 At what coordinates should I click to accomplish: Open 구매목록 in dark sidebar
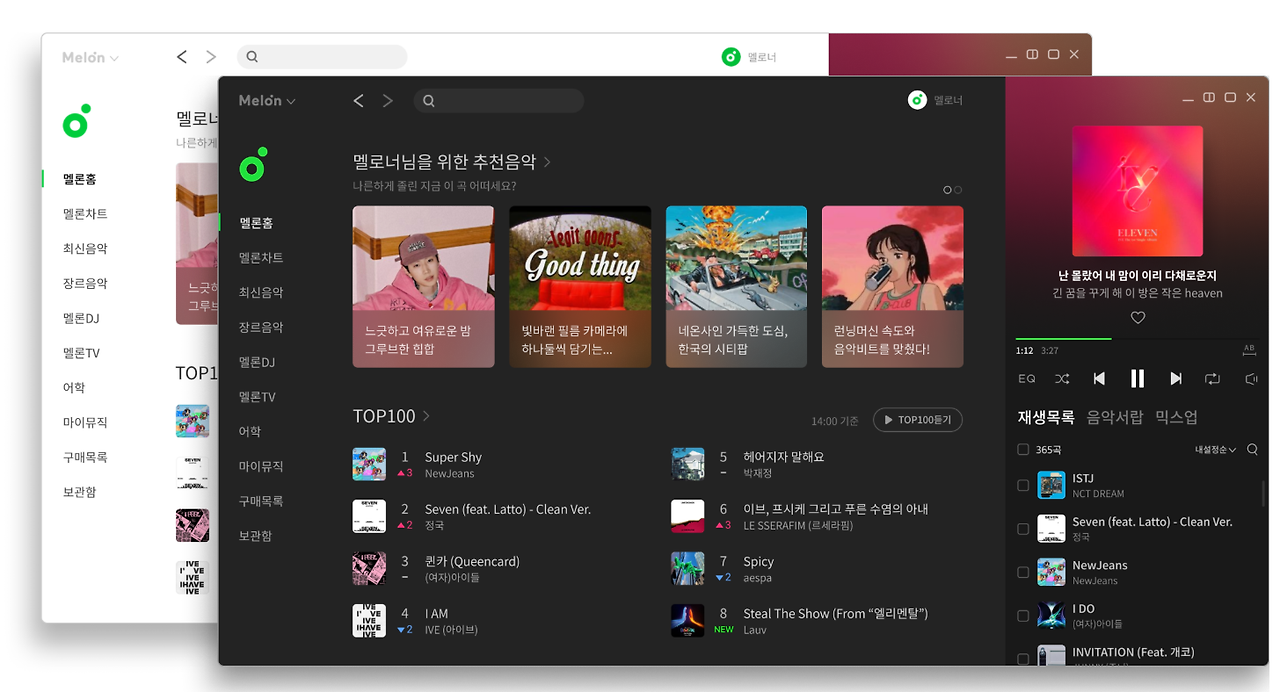click(x=261, y=501)
